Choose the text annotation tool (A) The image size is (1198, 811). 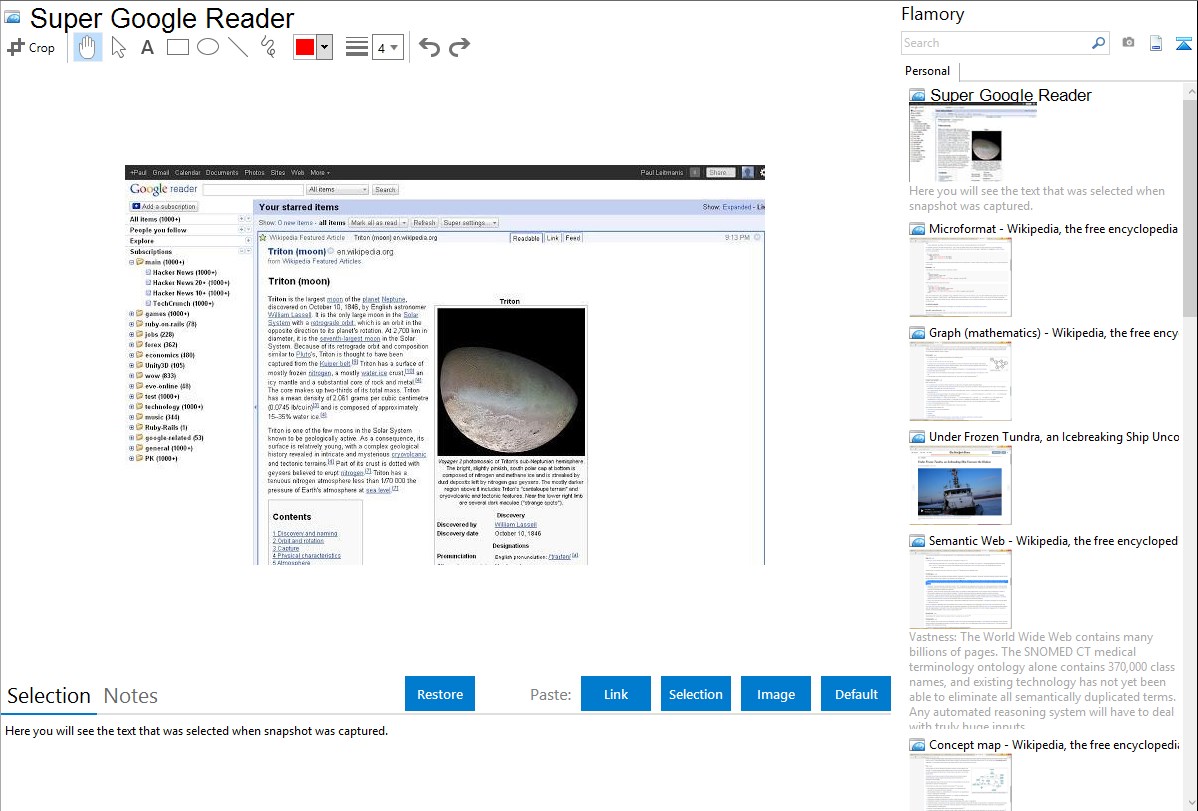tap(147, 47)
